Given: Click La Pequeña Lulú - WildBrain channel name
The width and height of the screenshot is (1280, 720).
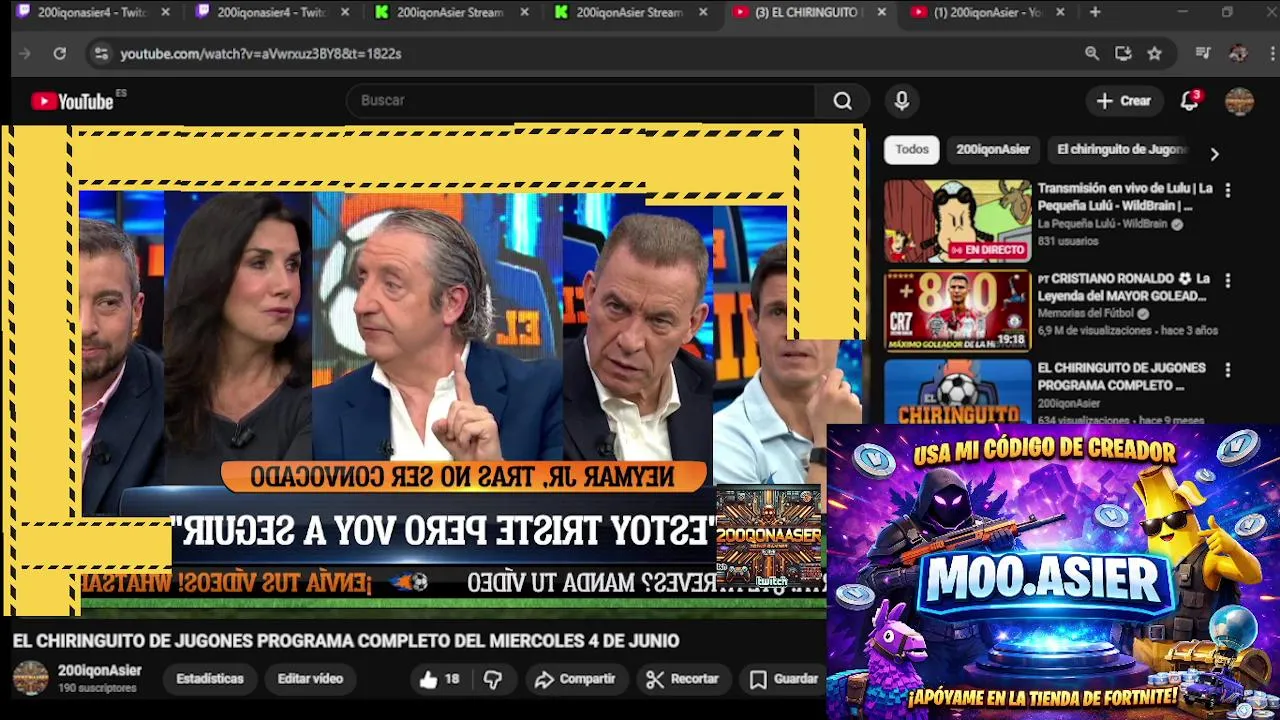Looking at the screenshot, I should [1102, 224].
